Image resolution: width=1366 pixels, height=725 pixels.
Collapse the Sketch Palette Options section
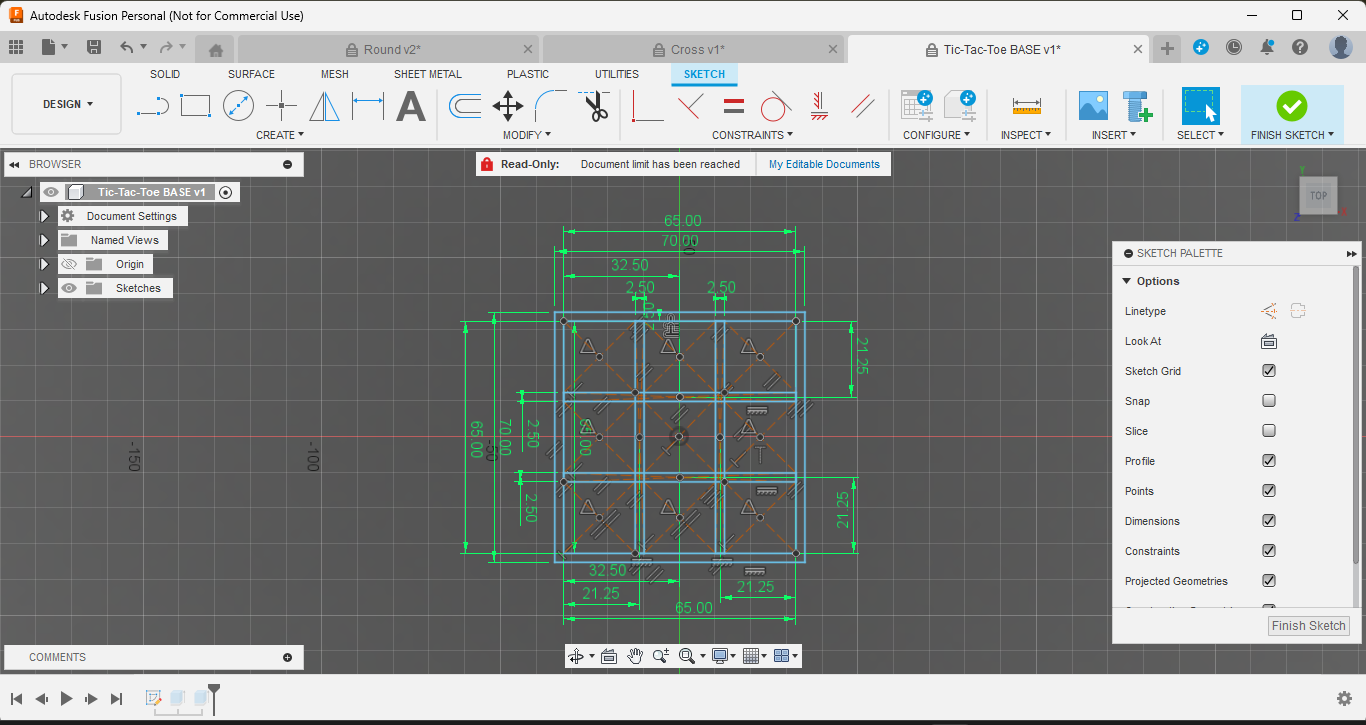[x=1127, y=281]
